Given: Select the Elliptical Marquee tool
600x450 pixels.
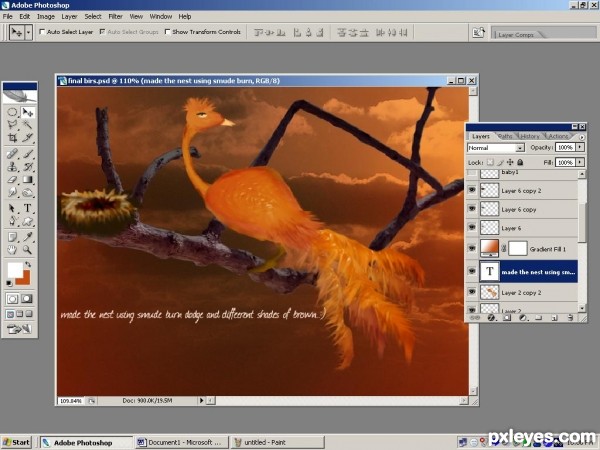Looking at the screenshot, I should 12,112.
